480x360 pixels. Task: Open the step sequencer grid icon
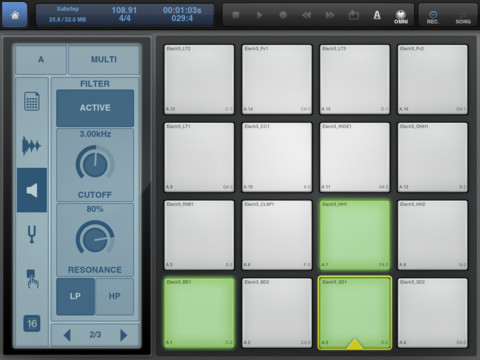click(x=32, y=101)
